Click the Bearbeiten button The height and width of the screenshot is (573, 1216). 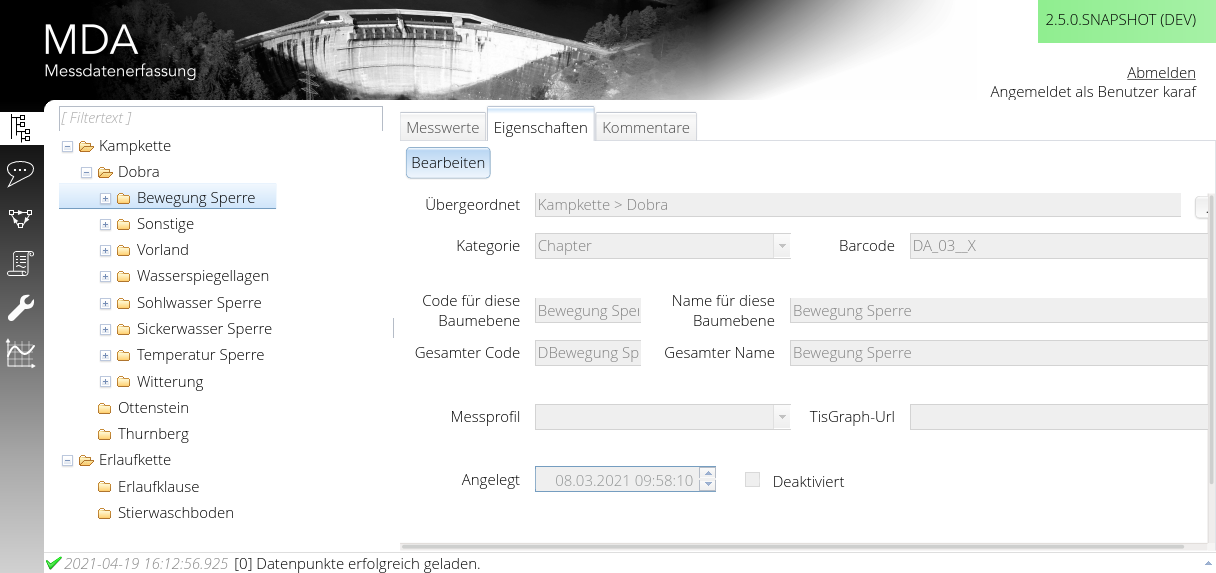pos(448,163)
